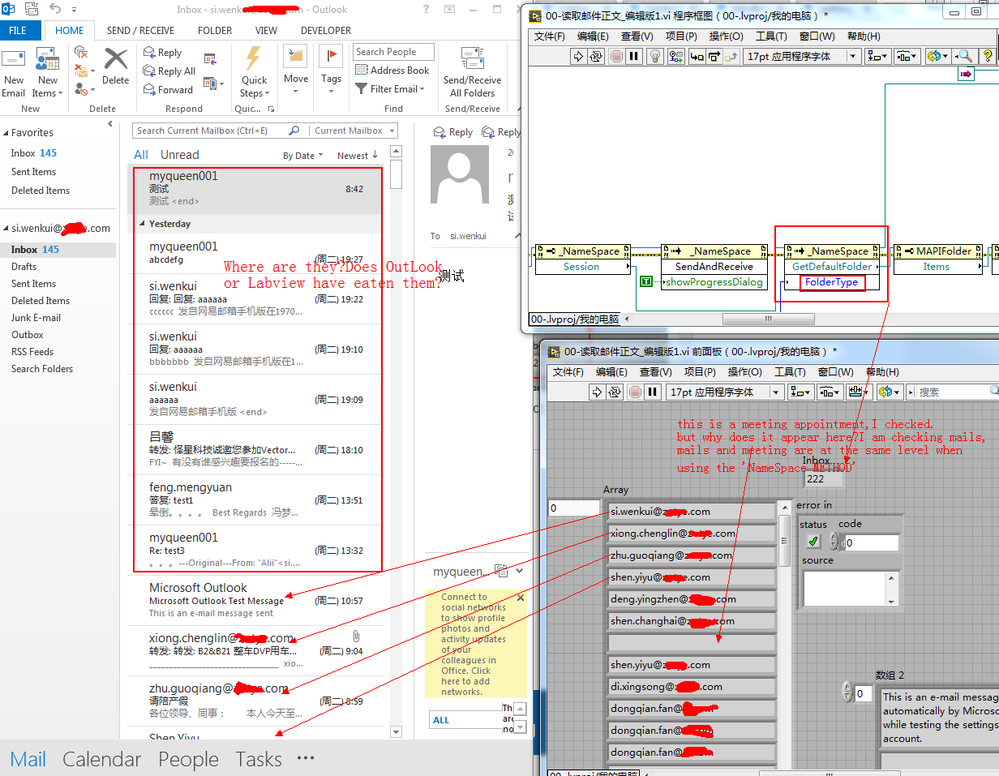Click Send/Receive All Folders
999x776 pixels.
pos(472,73)
